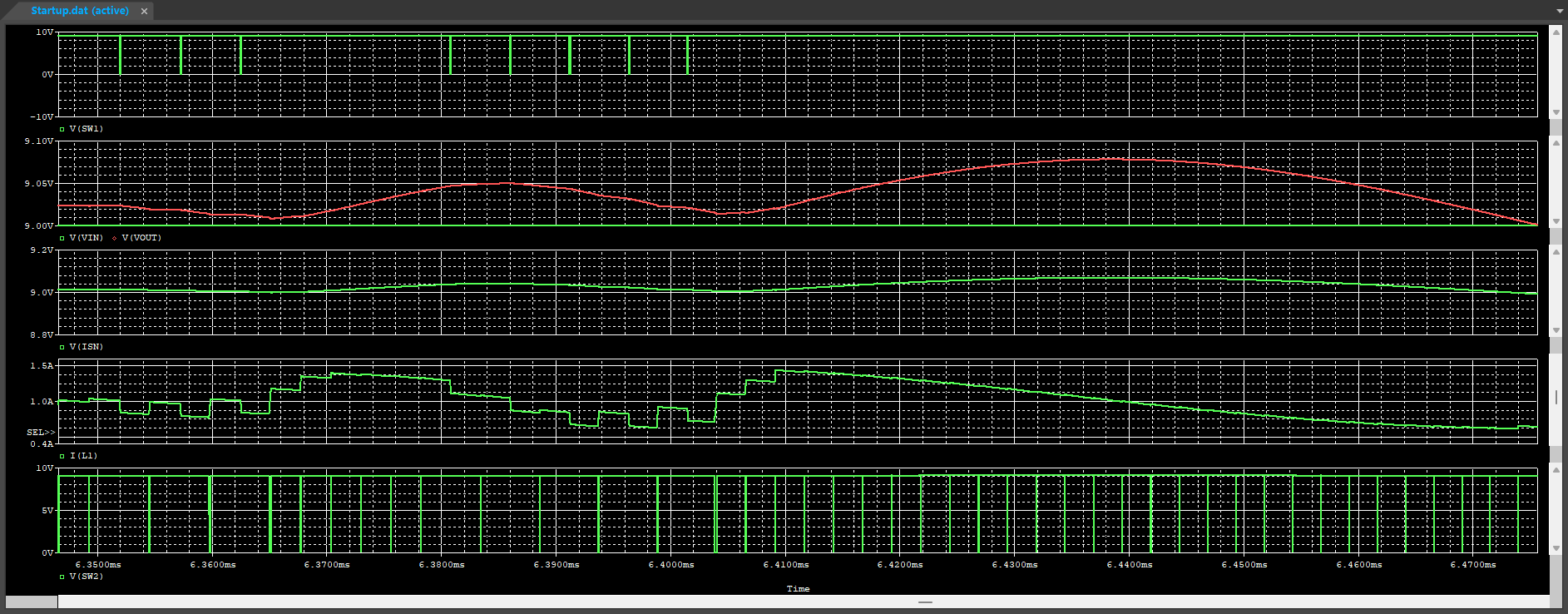Click the 1.0A y-axis label
Screen dimensions: 1568x614
[42, 402]
